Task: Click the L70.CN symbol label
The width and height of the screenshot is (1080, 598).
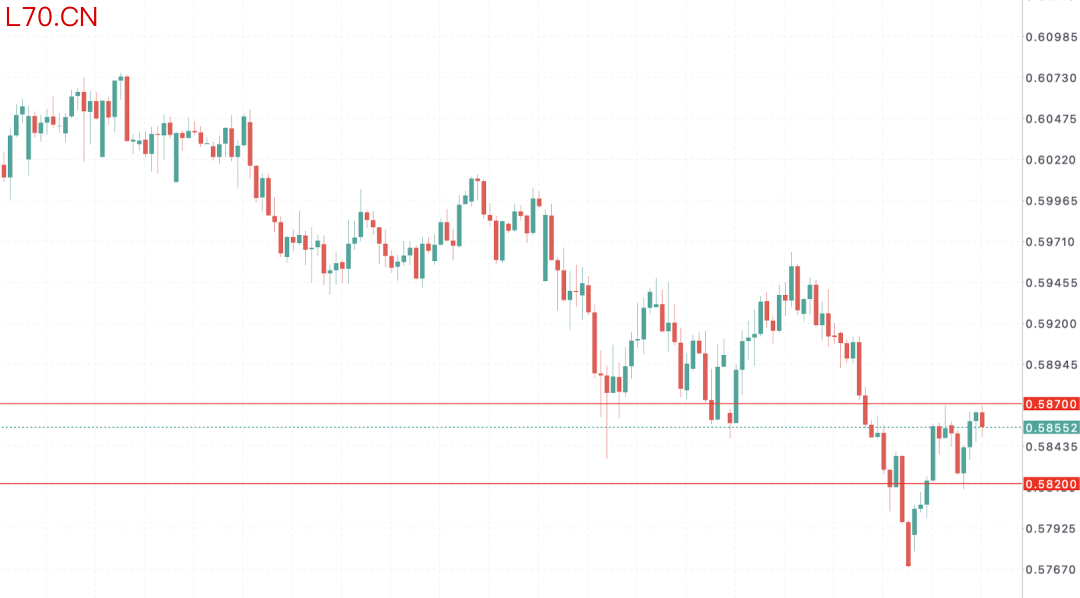Action: pos(51,17)
